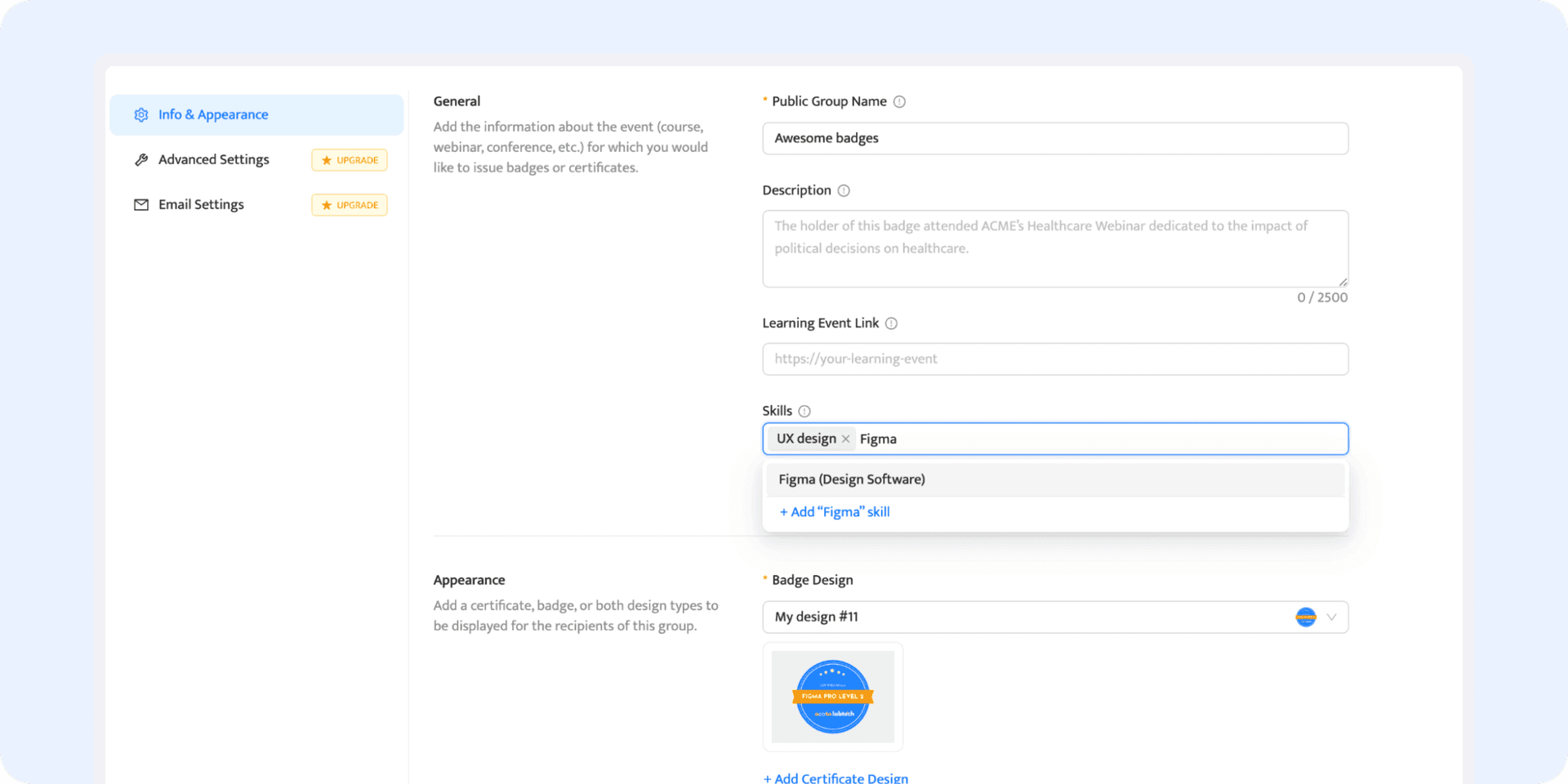1568x784 pixels.
Task: Click the Figma Pro badge preview thumbnail
Action: pyautogui.click(x=832, y=697)
